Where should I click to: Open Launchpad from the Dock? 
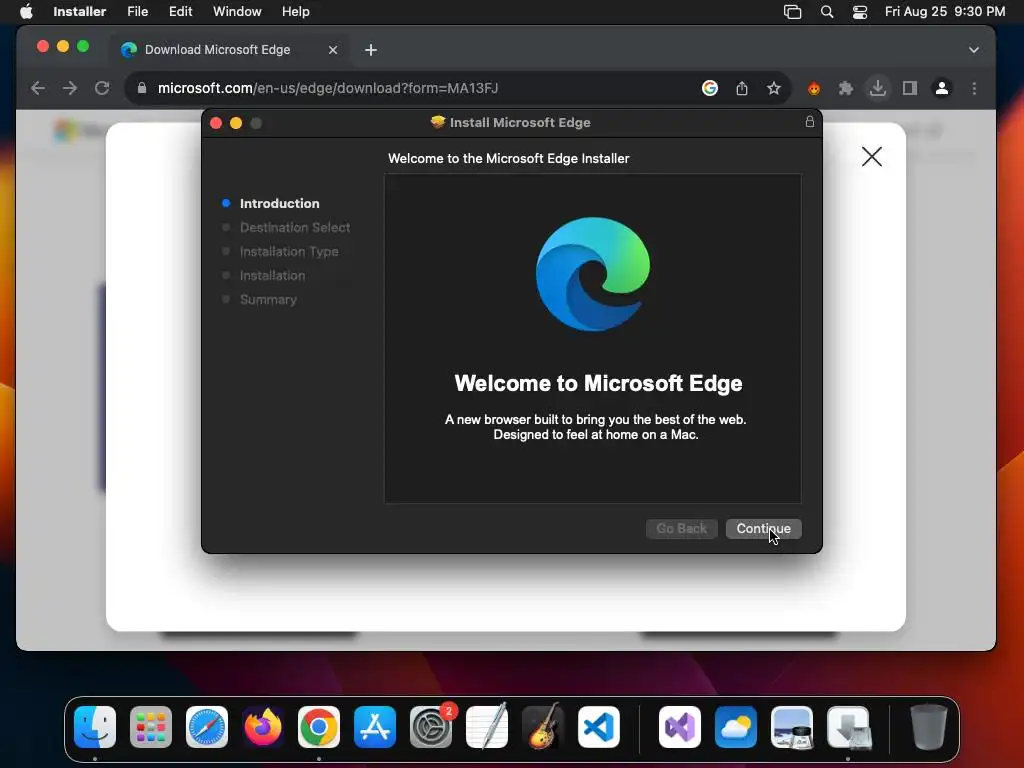pos(151,727)
